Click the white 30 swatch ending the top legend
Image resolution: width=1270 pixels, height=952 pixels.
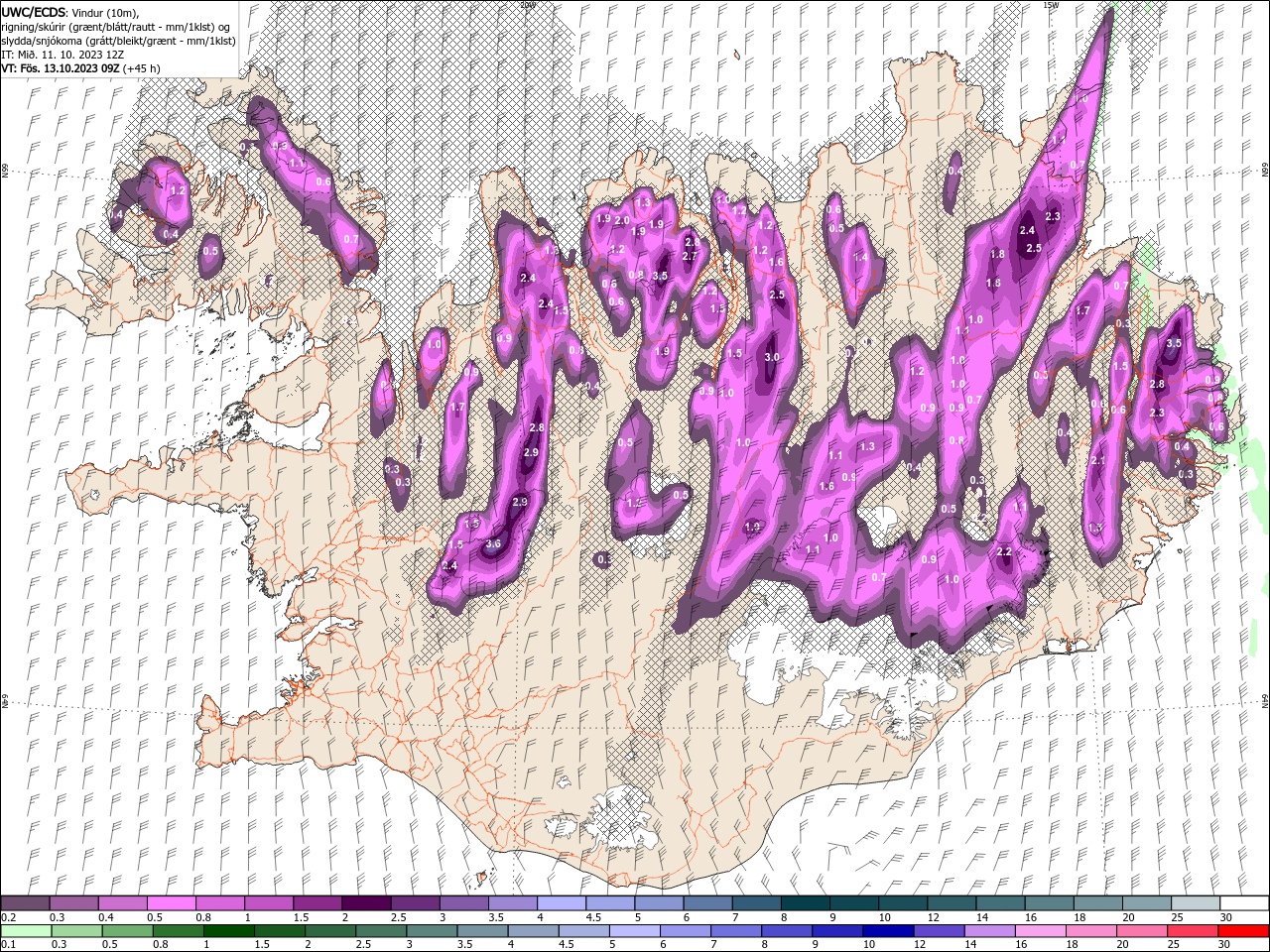(1244, 903)
